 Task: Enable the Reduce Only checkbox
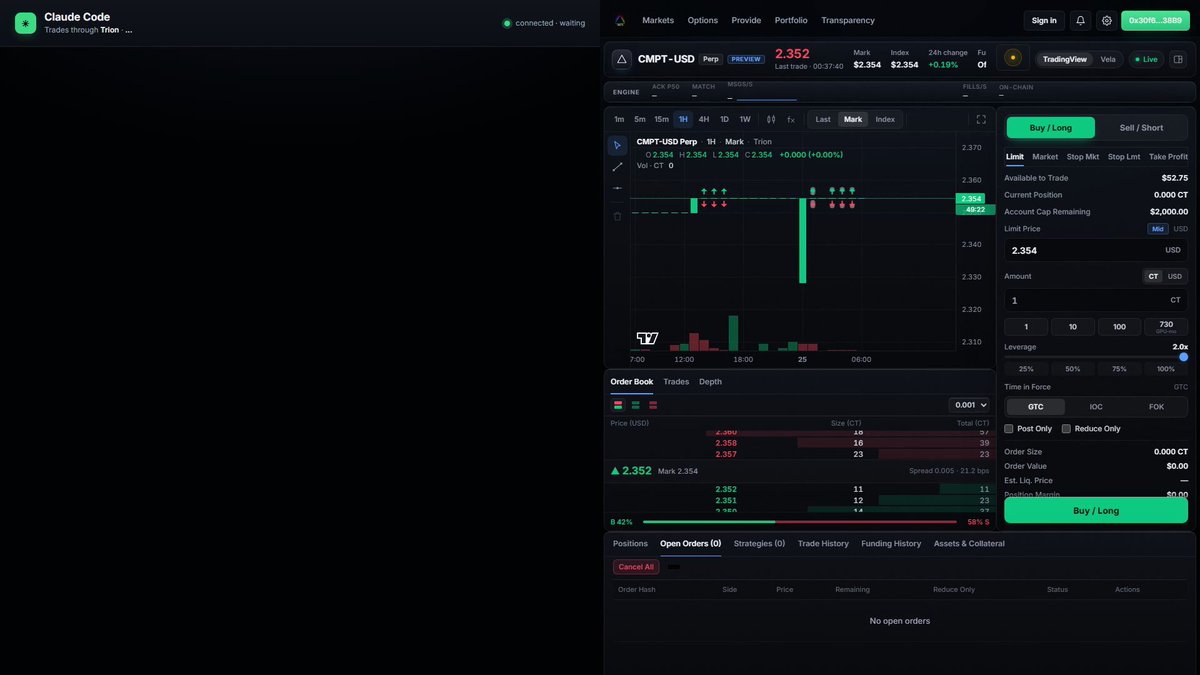coord(1066,429)
